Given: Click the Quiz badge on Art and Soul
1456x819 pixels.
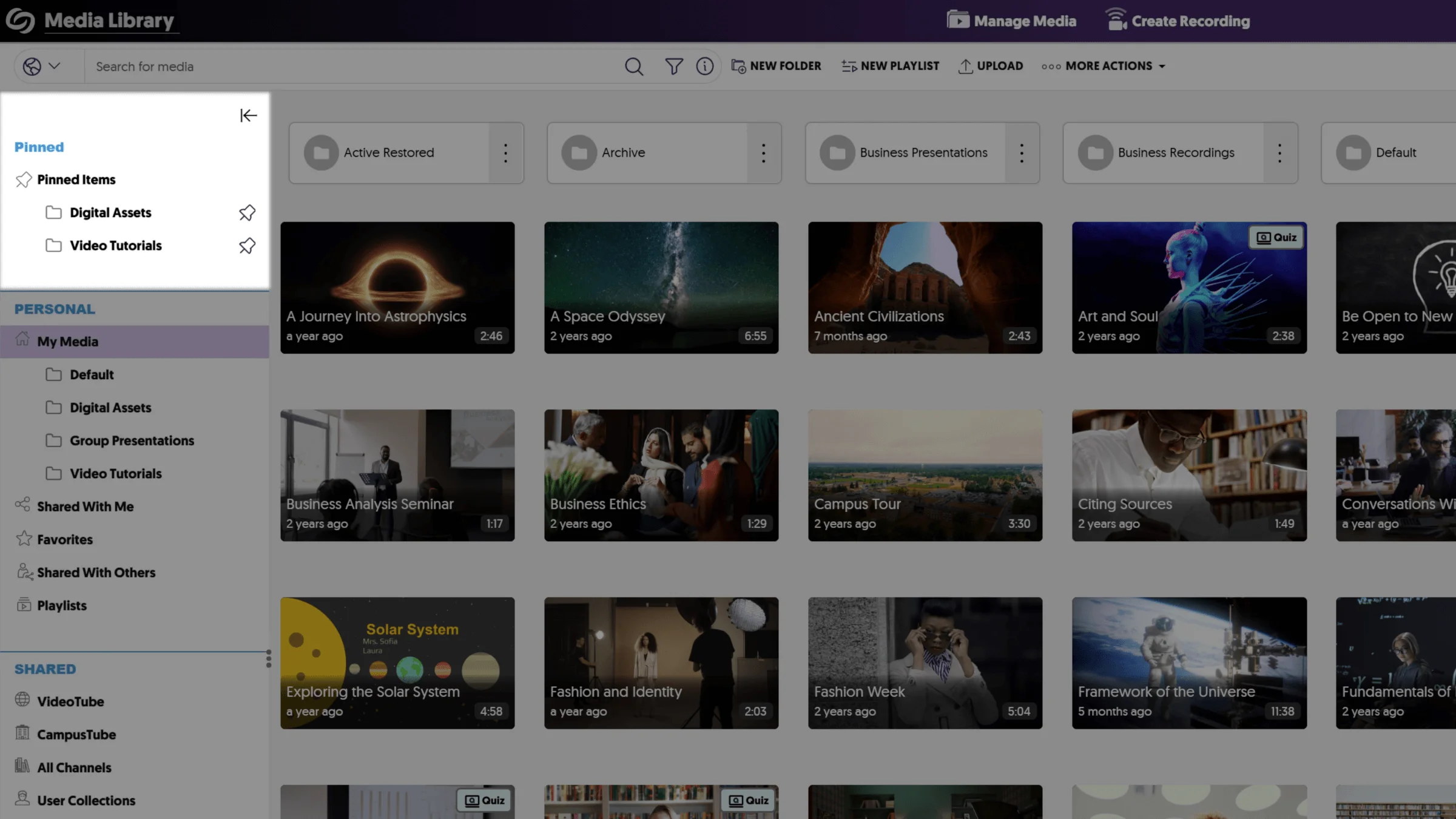Looking at the screenshot, I should point(1276,238).
